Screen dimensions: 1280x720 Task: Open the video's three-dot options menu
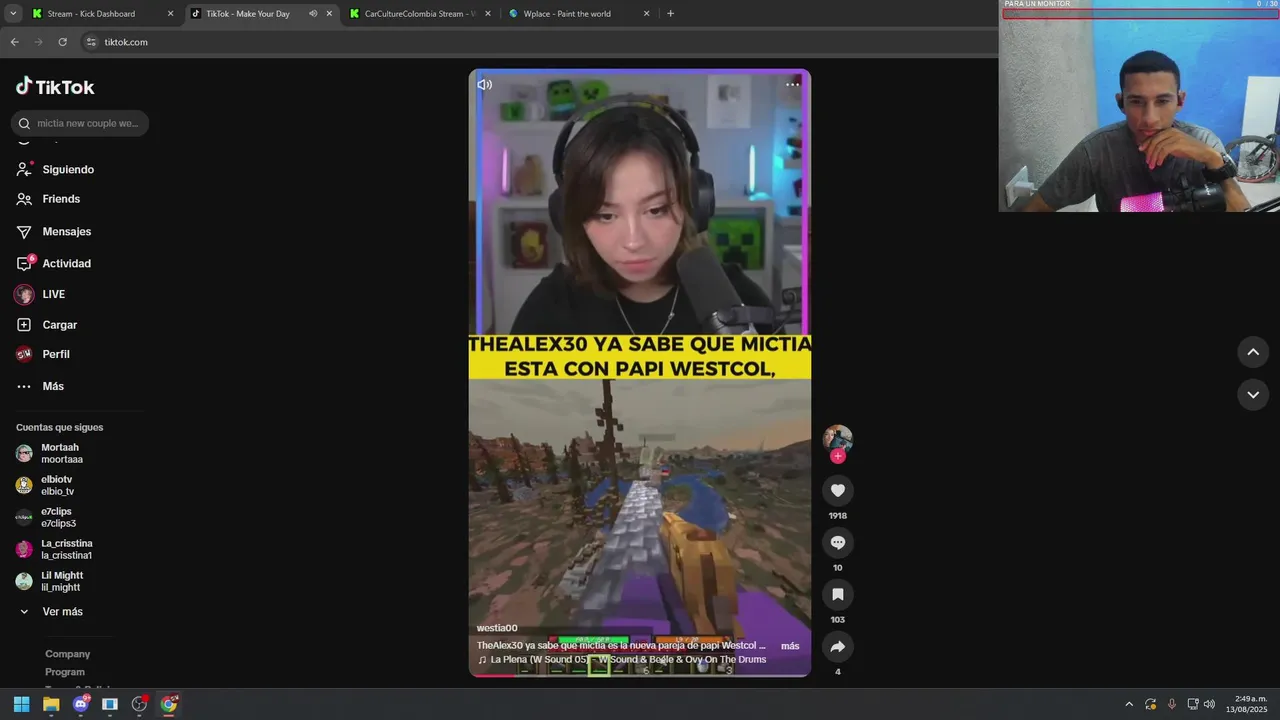tap(792, 84)
